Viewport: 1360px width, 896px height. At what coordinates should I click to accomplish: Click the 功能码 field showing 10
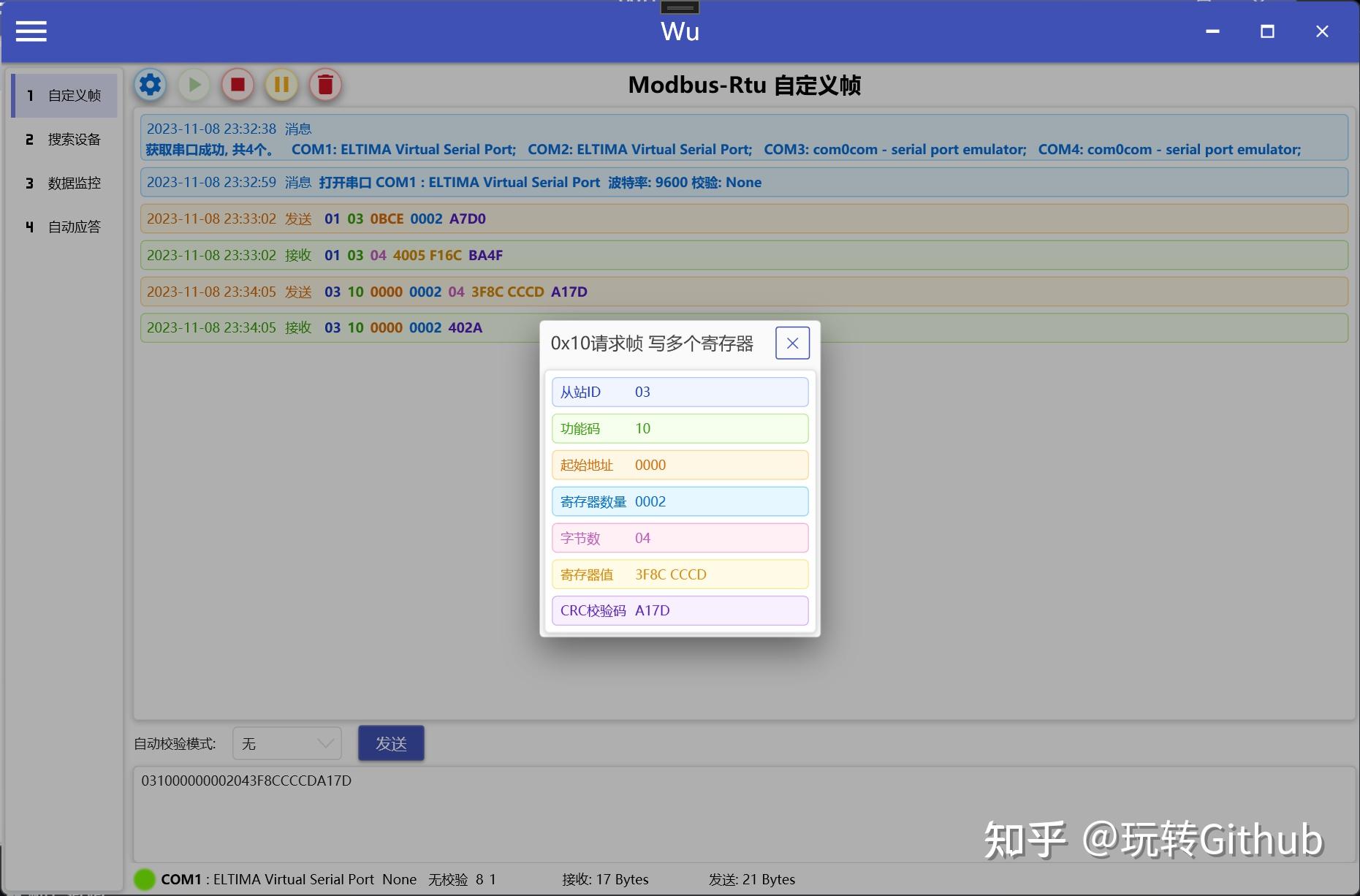pos(679,428)
